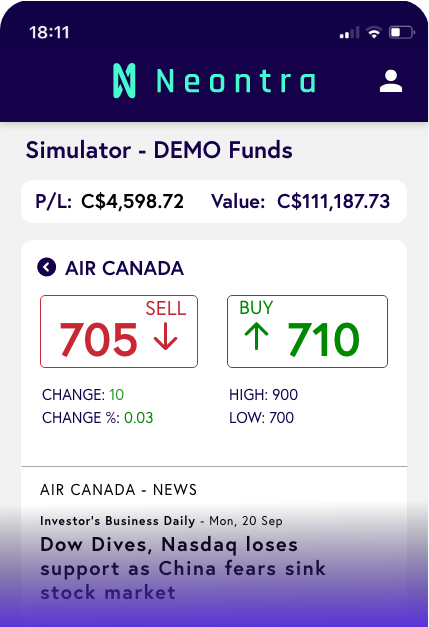
Task: Tap the Wi-Fi status icon
Action: [x=374, y=32]
